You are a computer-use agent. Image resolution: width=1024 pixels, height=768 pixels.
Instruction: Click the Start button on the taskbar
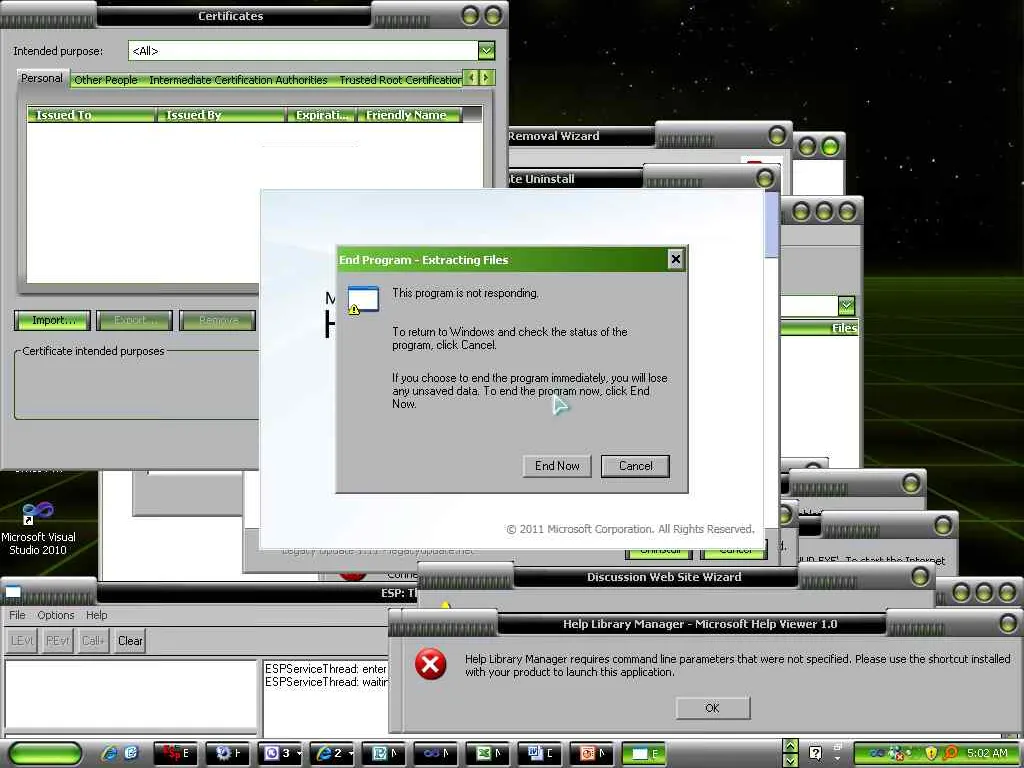(45, 753)
